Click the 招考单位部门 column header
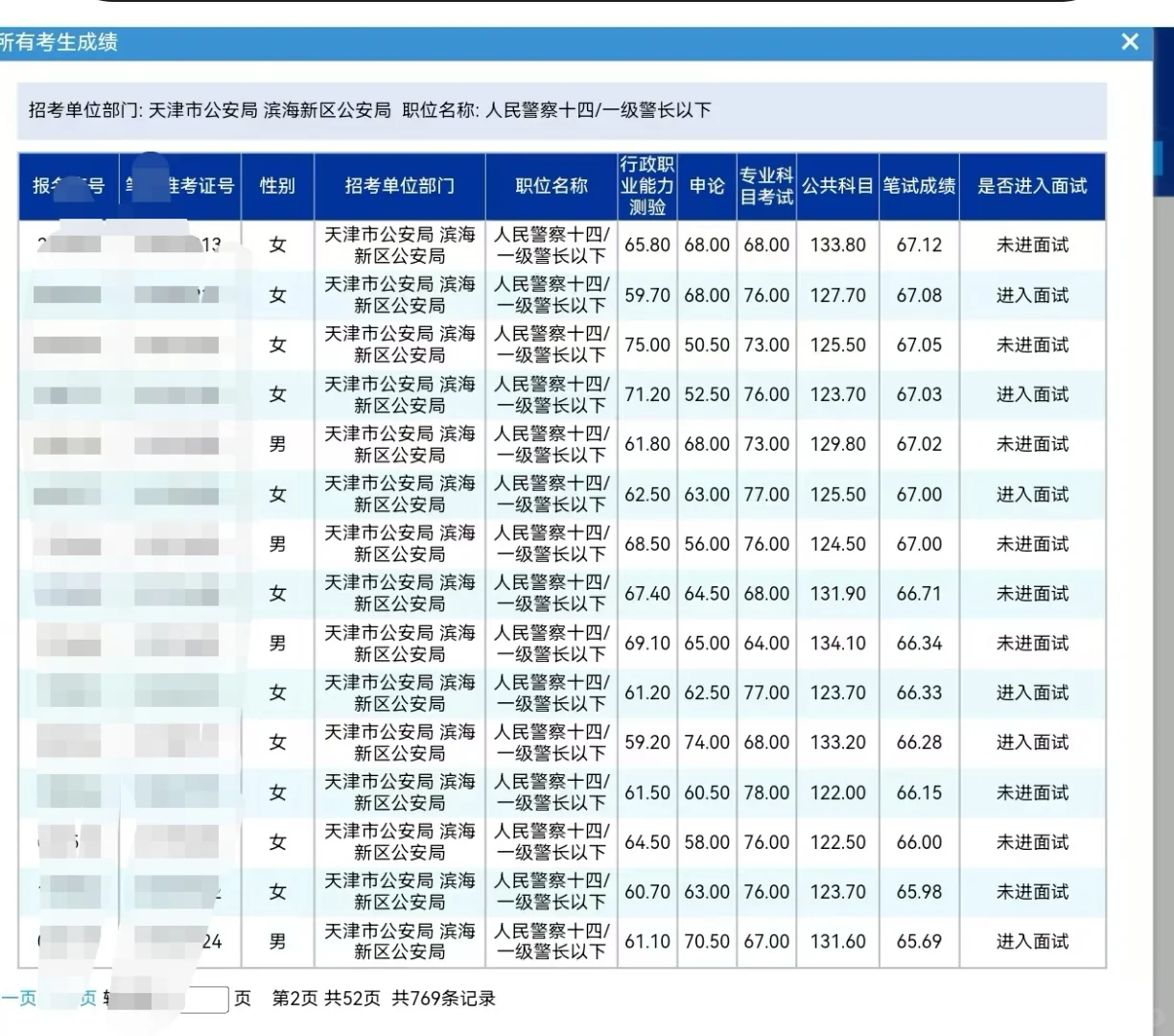This screenshot has height=1036, width=1174. coord(400,186)
